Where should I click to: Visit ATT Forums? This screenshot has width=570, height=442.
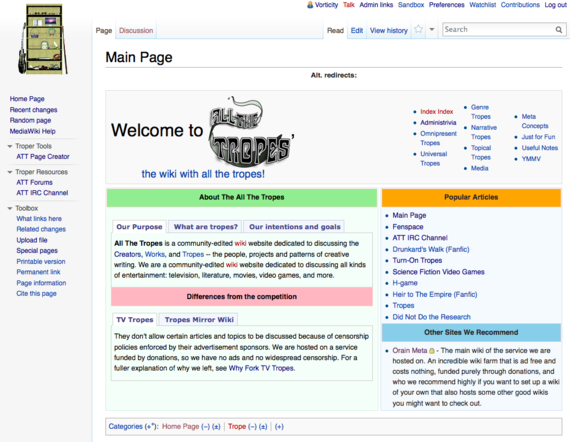click(34, 182)
